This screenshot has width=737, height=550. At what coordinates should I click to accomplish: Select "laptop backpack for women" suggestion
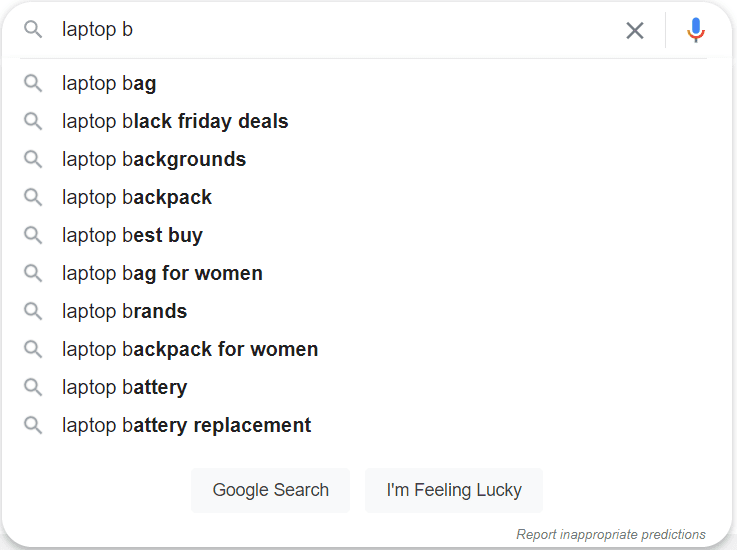pyautogui.click(x=190, y=349)
